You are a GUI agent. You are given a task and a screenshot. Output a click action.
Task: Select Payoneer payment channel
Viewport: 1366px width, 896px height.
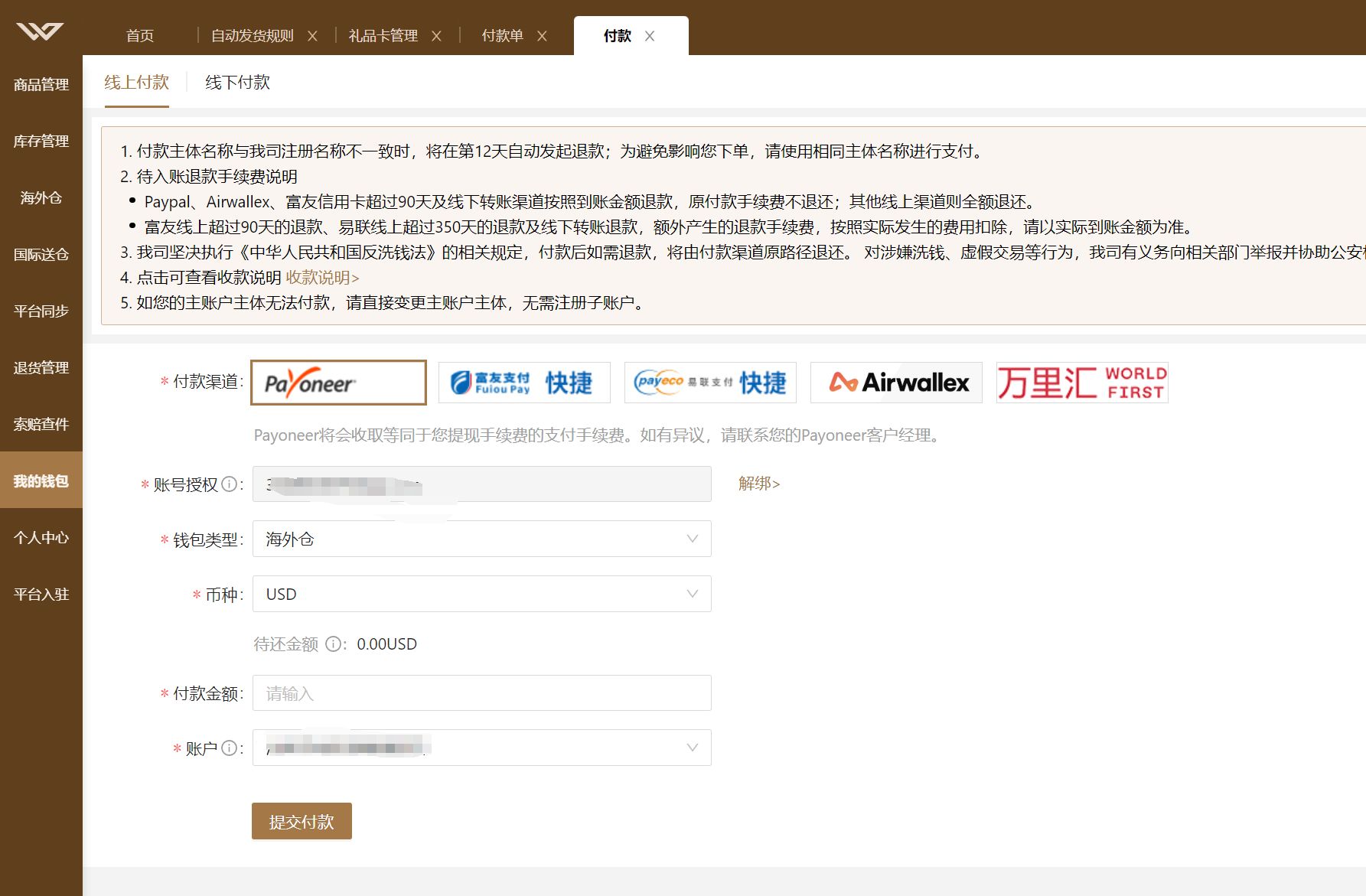tap(338, 383)
